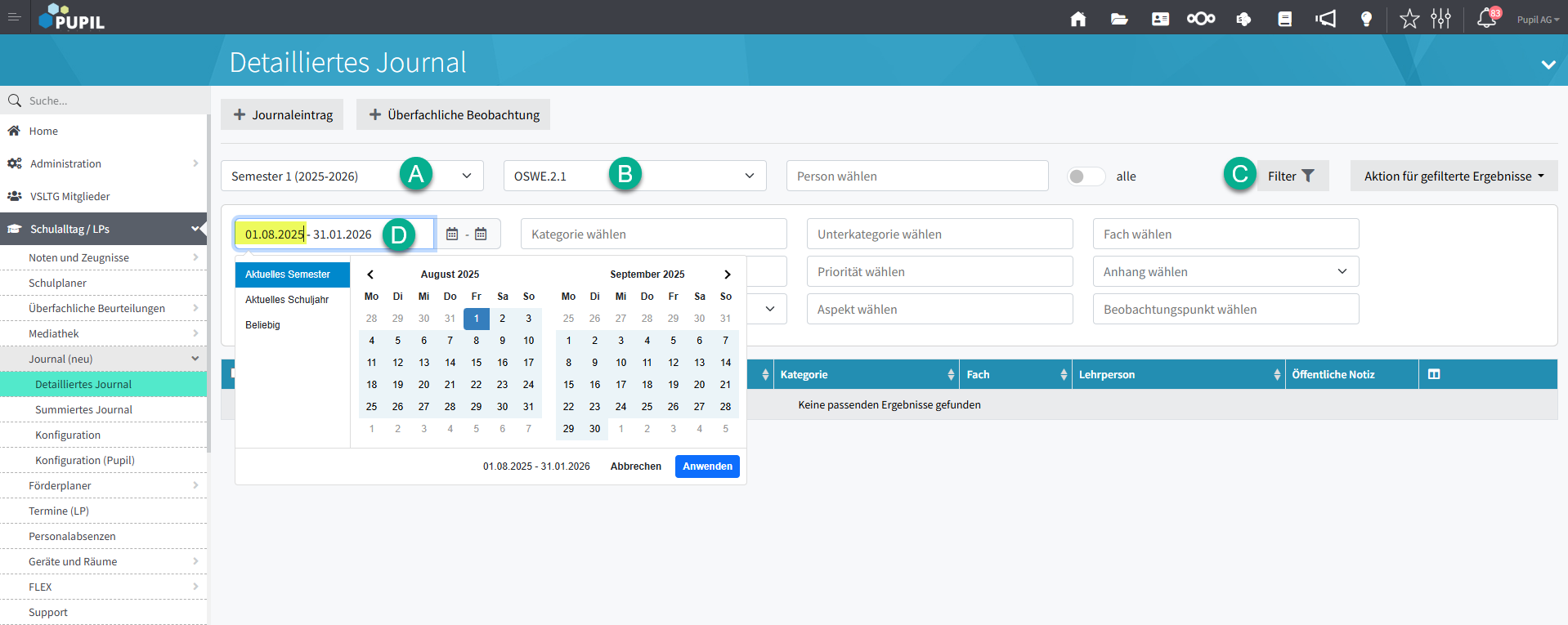Expand the Administration sidebar menu

tap(104, 163)
